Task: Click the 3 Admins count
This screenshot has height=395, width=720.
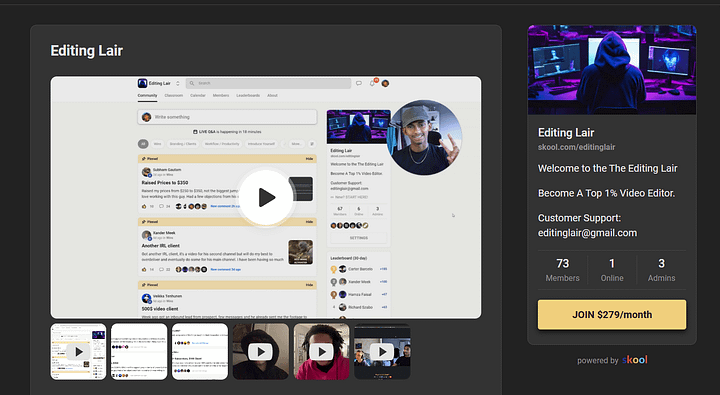Action: (x=661, y=270)
